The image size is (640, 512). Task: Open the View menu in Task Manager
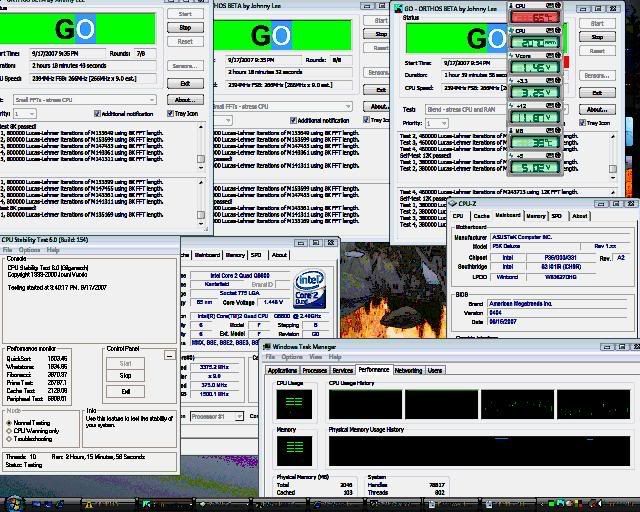(x=316, y=357)
